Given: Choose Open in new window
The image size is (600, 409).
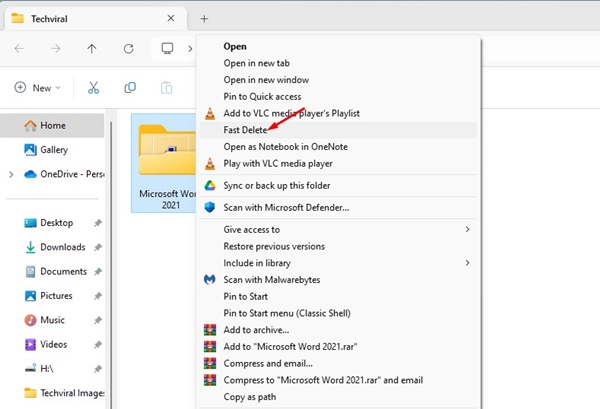Looking at the screenshot, I should 338,80.
